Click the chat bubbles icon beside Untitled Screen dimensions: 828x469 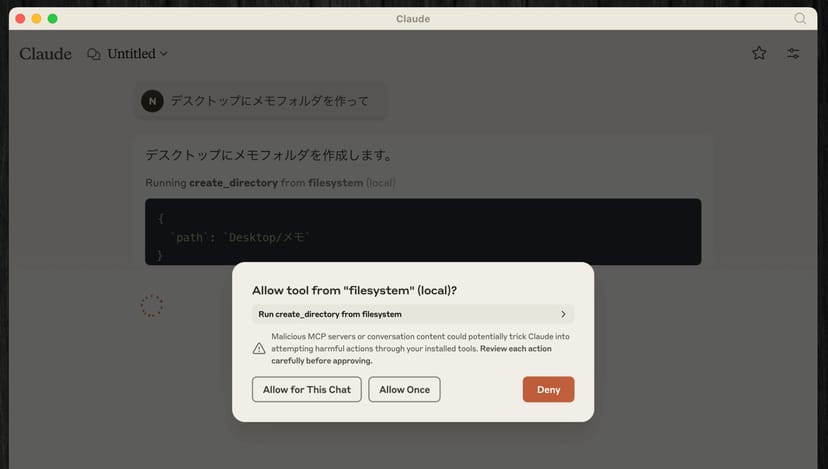[x=94, y=54]
